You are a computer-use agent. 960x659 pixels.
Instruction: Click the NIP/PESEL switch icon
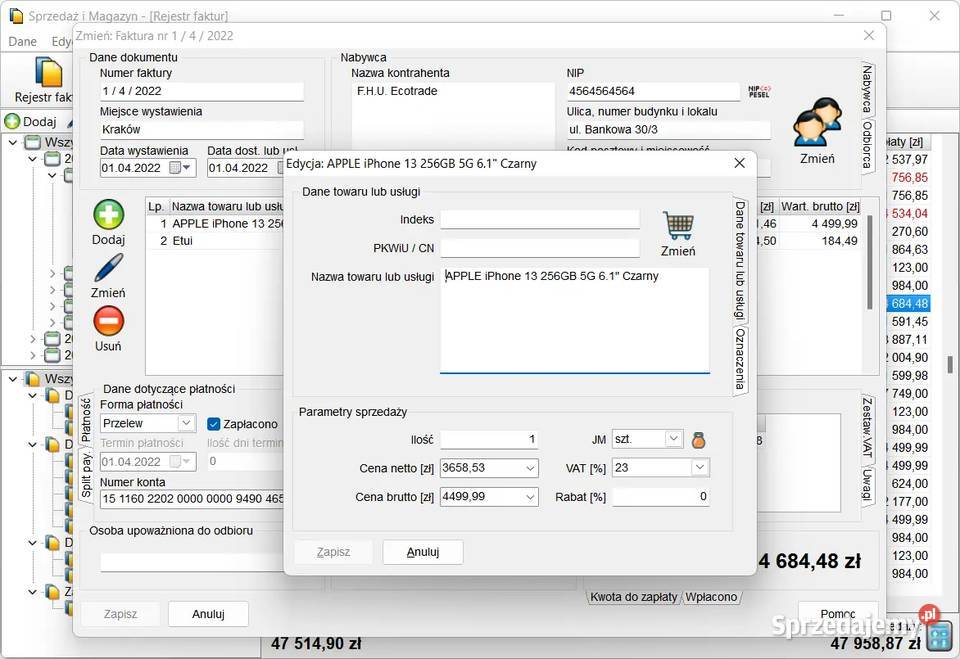759,91
